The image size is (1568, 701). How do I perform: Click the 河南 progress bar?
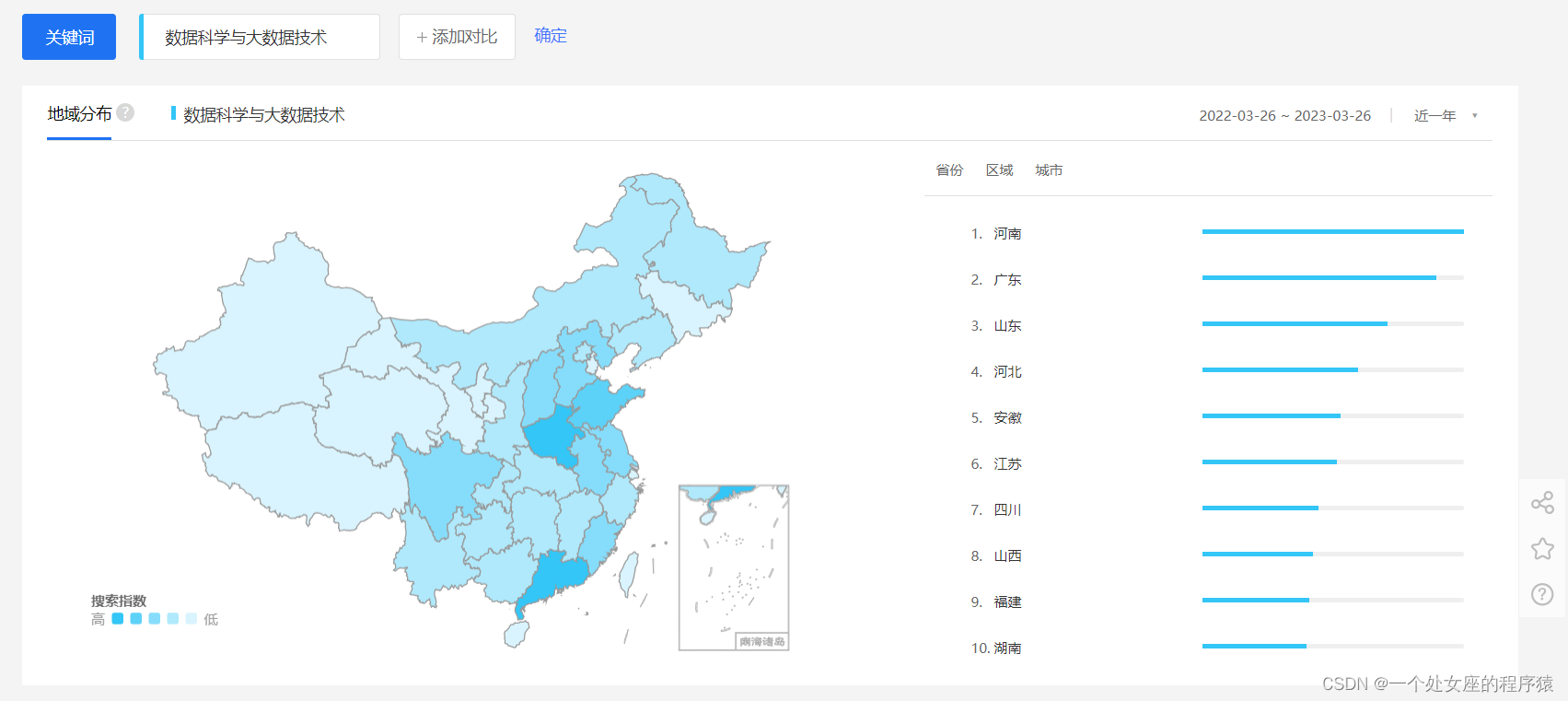pyautogui.click(x=1332, y=231)
